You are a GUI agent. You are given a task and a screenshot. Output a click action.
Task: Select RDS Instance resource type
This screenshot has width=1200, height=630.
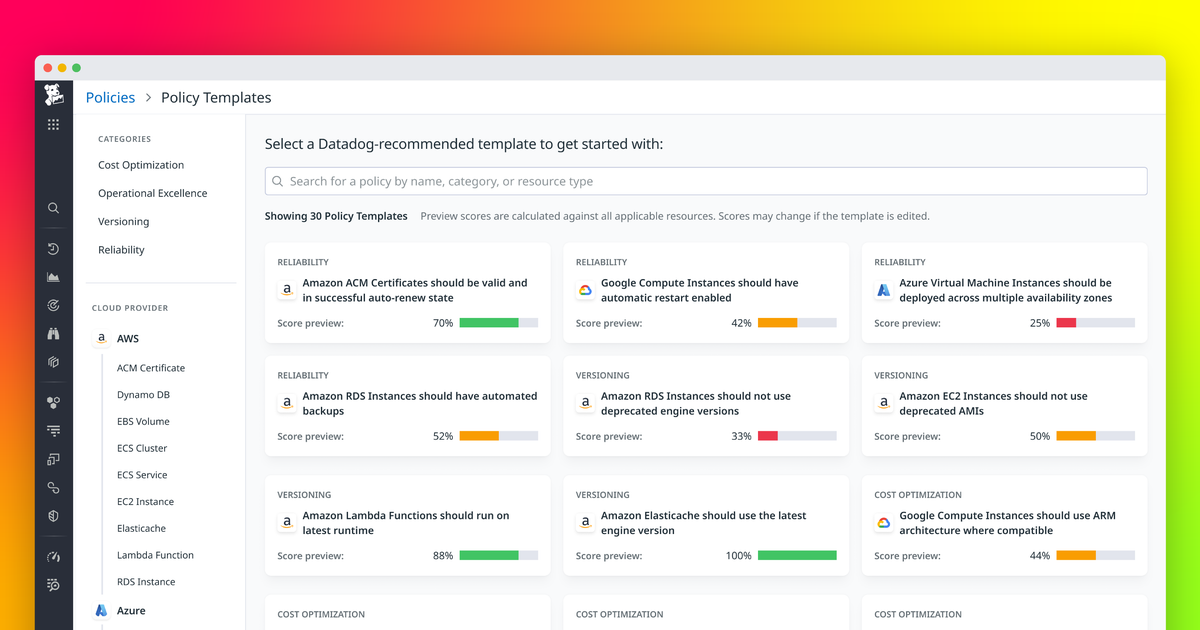coord(146,582)
